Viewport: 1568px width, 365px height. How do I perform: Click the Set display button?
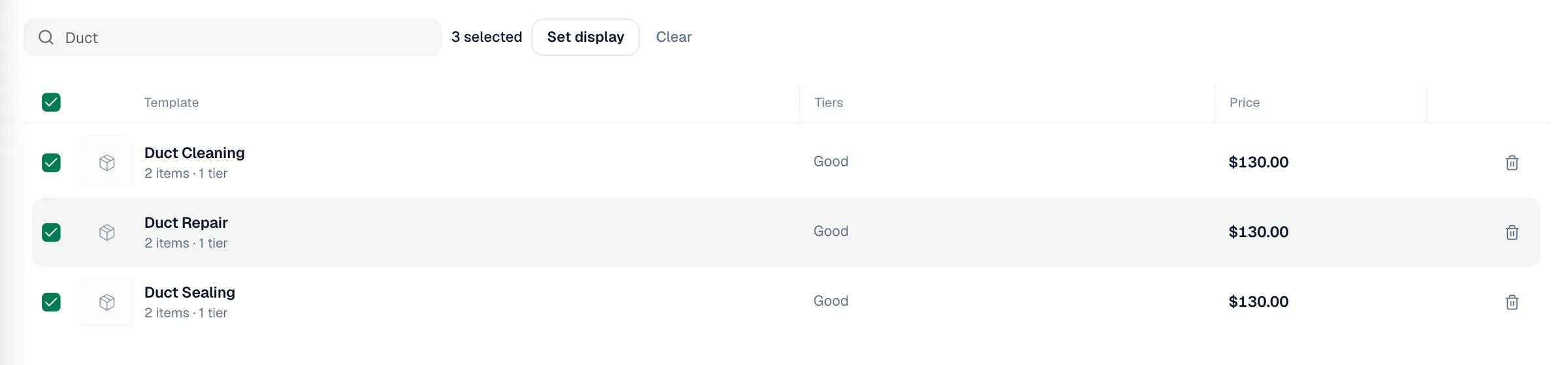coord(585,37)
